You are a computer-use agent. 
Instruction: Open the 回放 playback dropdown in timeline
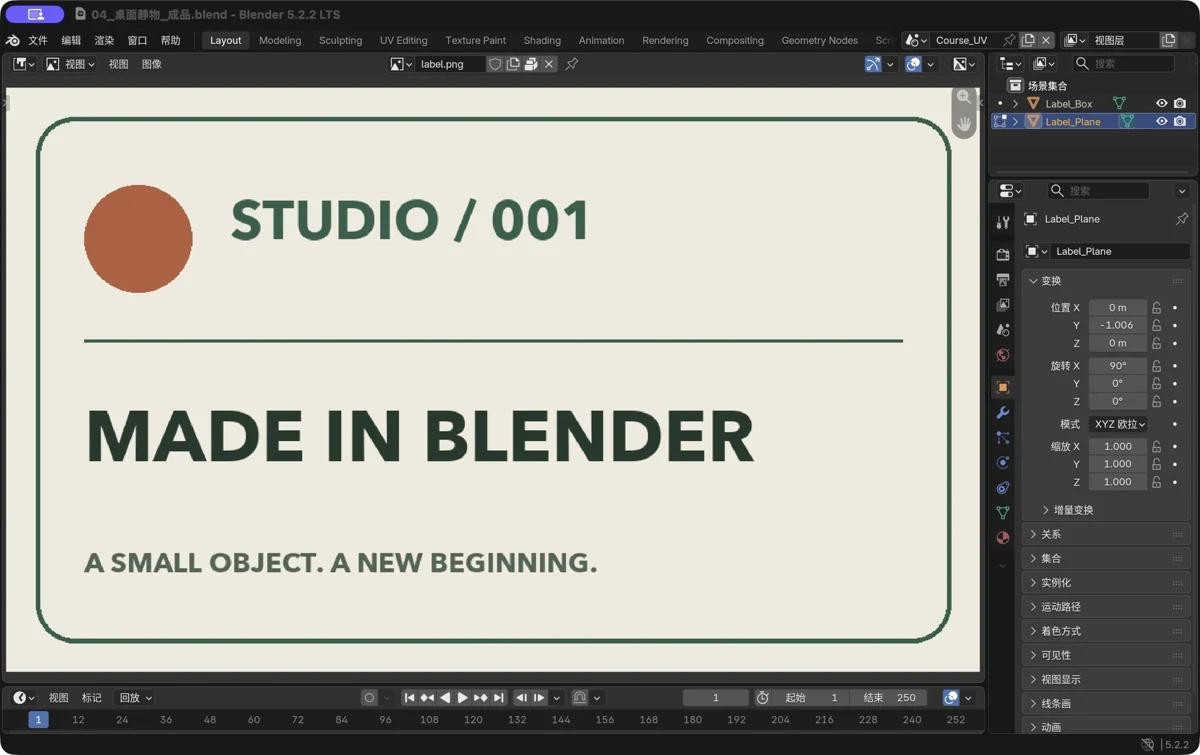(x=135, y=698)
